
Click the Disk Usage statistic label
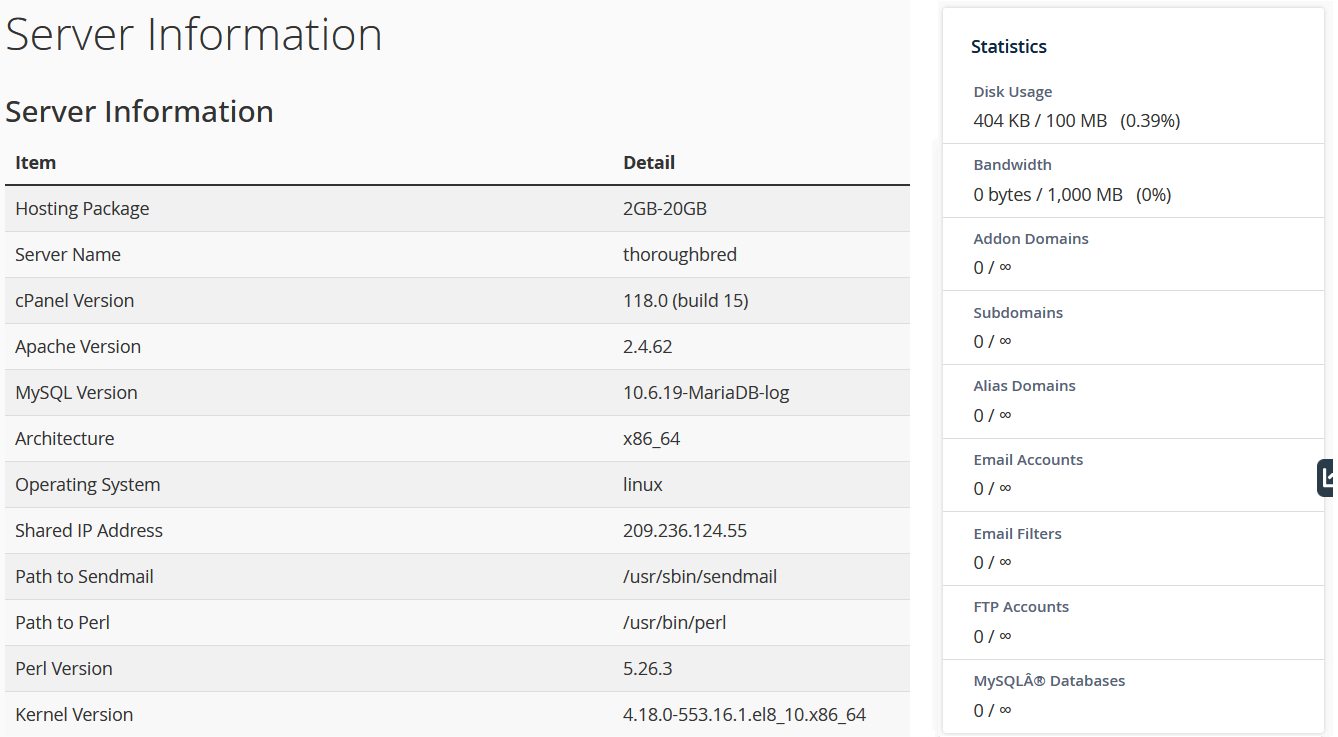1012,92
